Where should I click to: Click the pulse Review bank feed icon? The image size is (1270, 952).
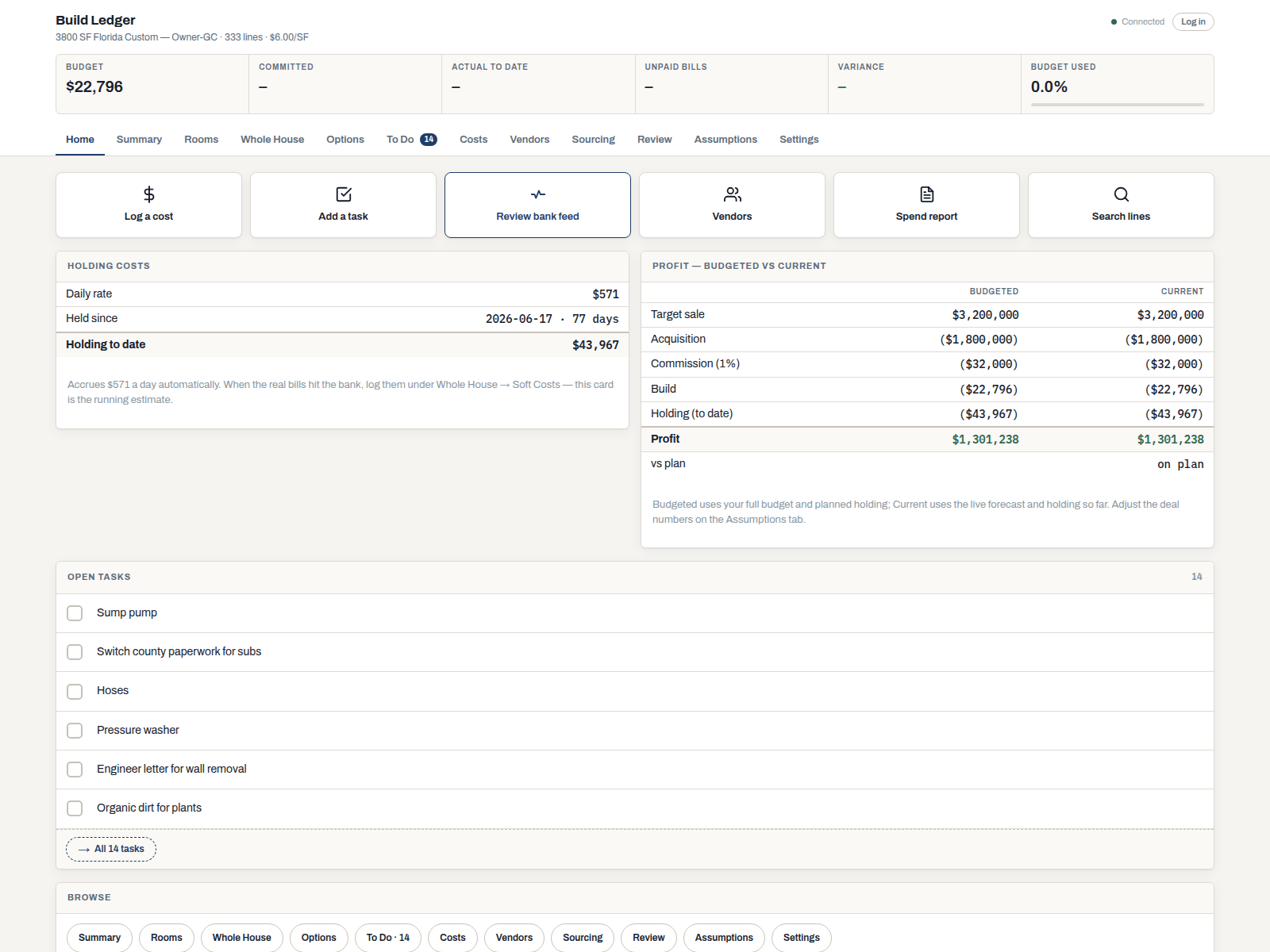[x=538, y=194]
